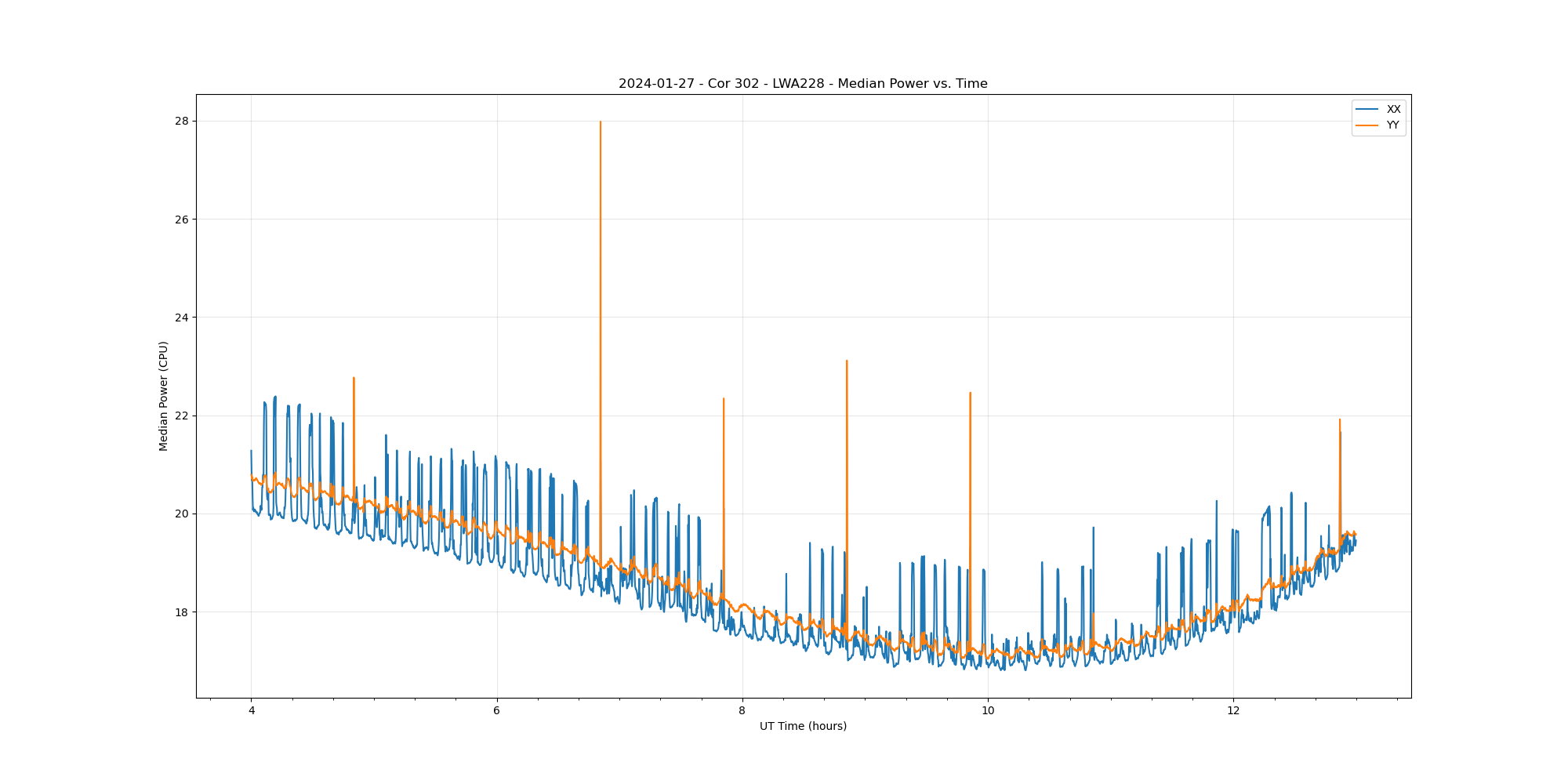Click the y-axis tick label 24
Viewport: 1568px width, 784px height.
pyautogui.click(x=182, y=318)
